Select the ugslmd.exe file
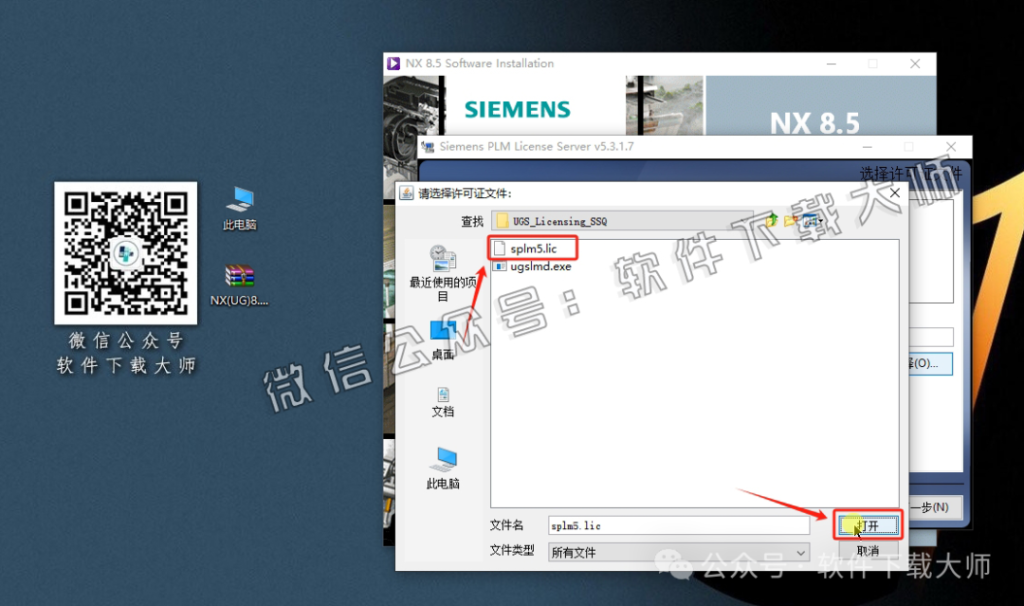The image size is (1024, 606). (x=537, y=267)
